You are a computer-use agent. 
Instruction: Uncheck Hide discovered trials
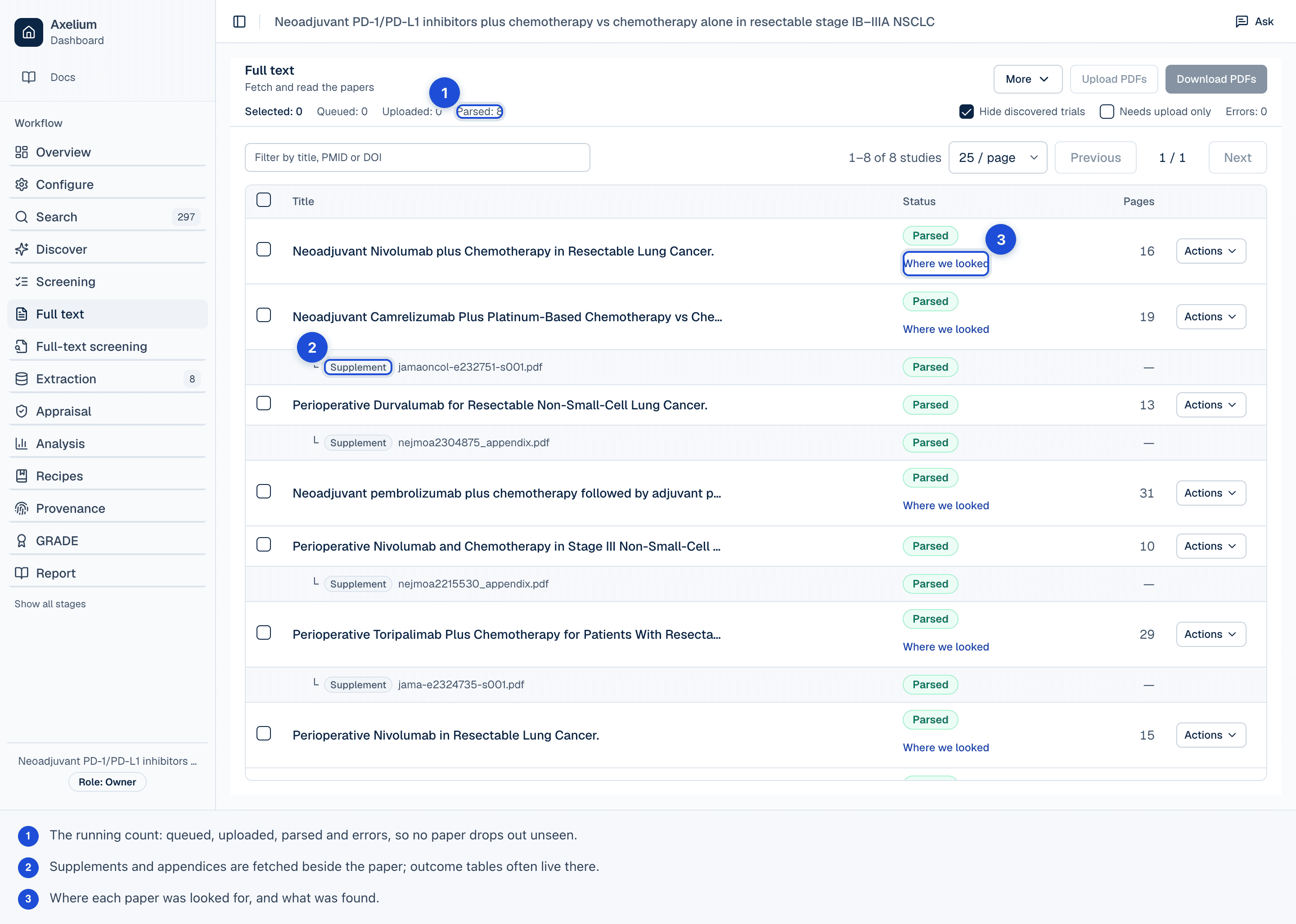[967, 112]
